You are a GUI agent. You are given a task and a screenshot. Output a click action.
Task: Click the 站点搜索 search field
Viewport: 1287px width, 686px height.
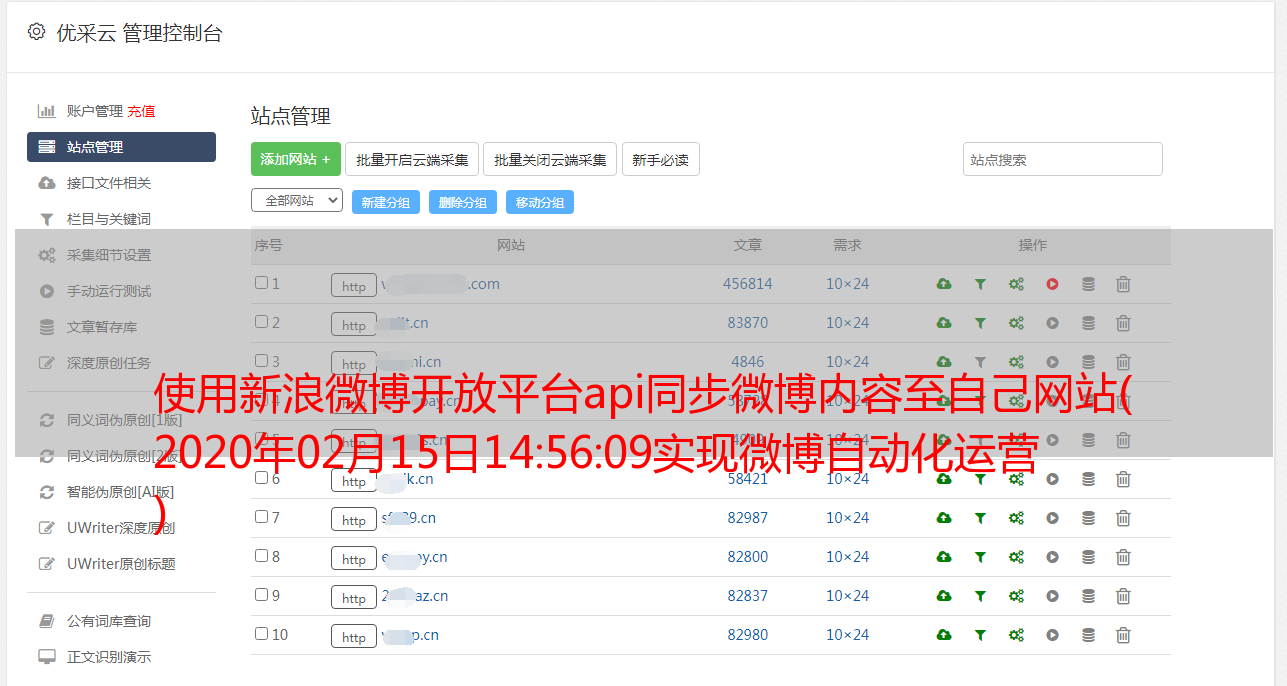(1063, 159)
